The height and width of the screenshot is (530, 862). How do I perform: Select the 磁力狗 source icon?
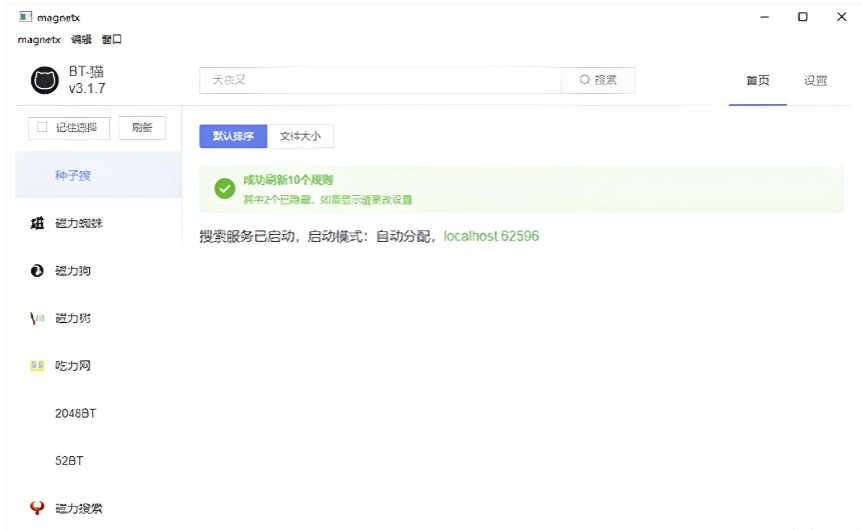pyautogui.click(x=37, y=270)
